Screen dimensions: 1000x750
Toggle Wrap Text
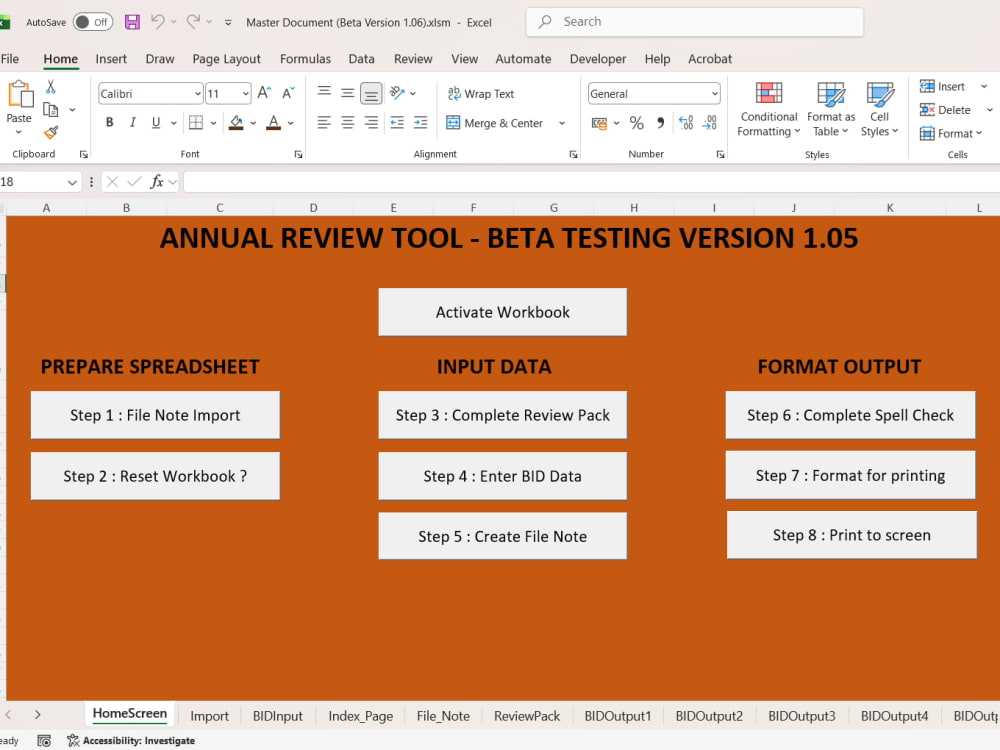point(481,94)
